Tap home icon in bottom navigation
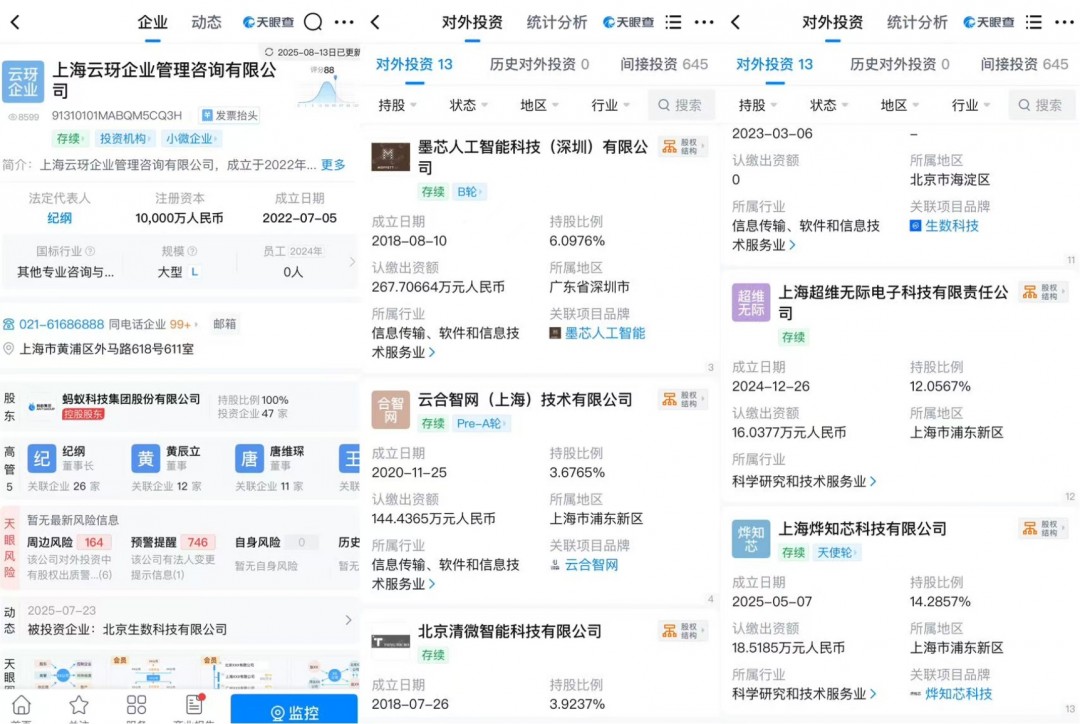Image resolution: width=1080 pixels, height=724 pixels. click(x=21, y=705)
